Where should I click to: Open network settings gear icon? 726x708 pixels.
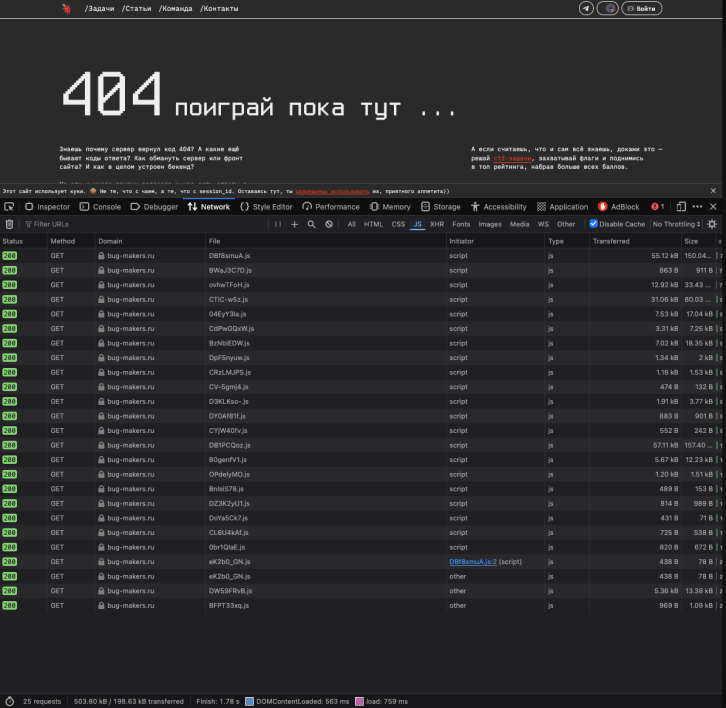[x=712, y=224]
